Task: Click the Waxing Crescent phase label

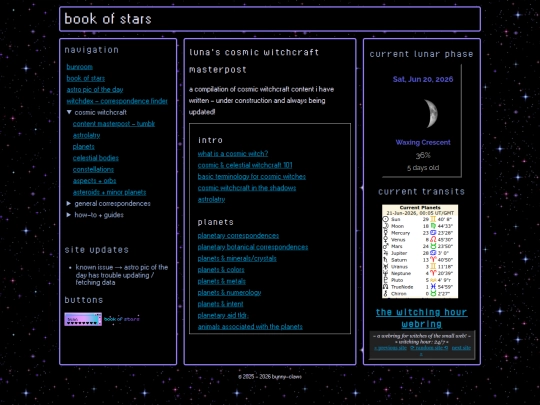Action: coord(423,143)
